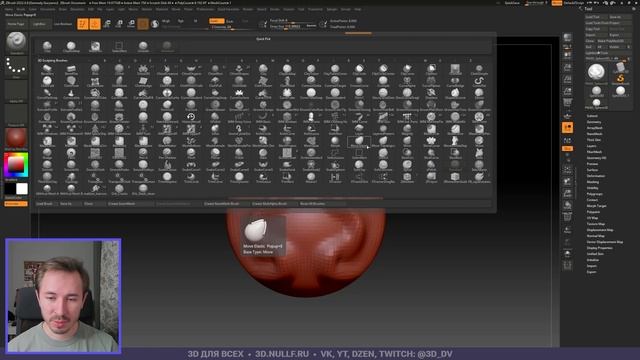Select the History Recall brush with the clock icon

[191, 118]
